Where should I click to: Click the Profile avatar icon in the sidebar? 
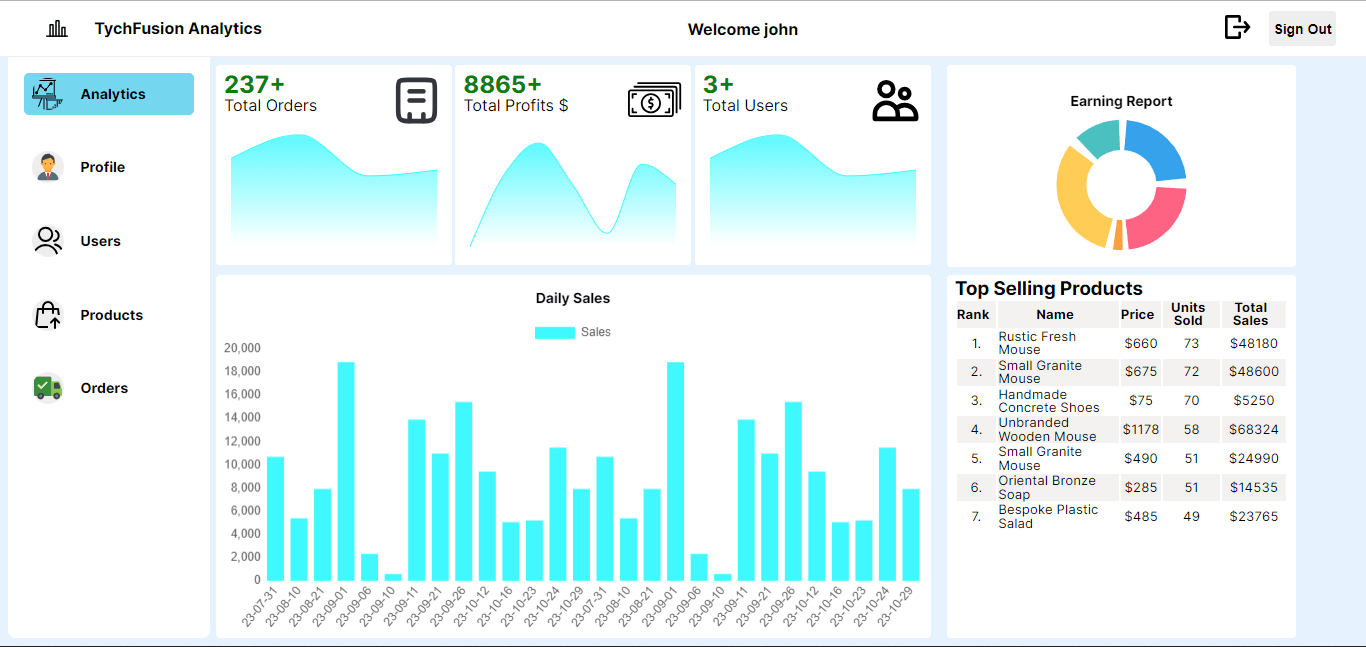coord(46,167)
